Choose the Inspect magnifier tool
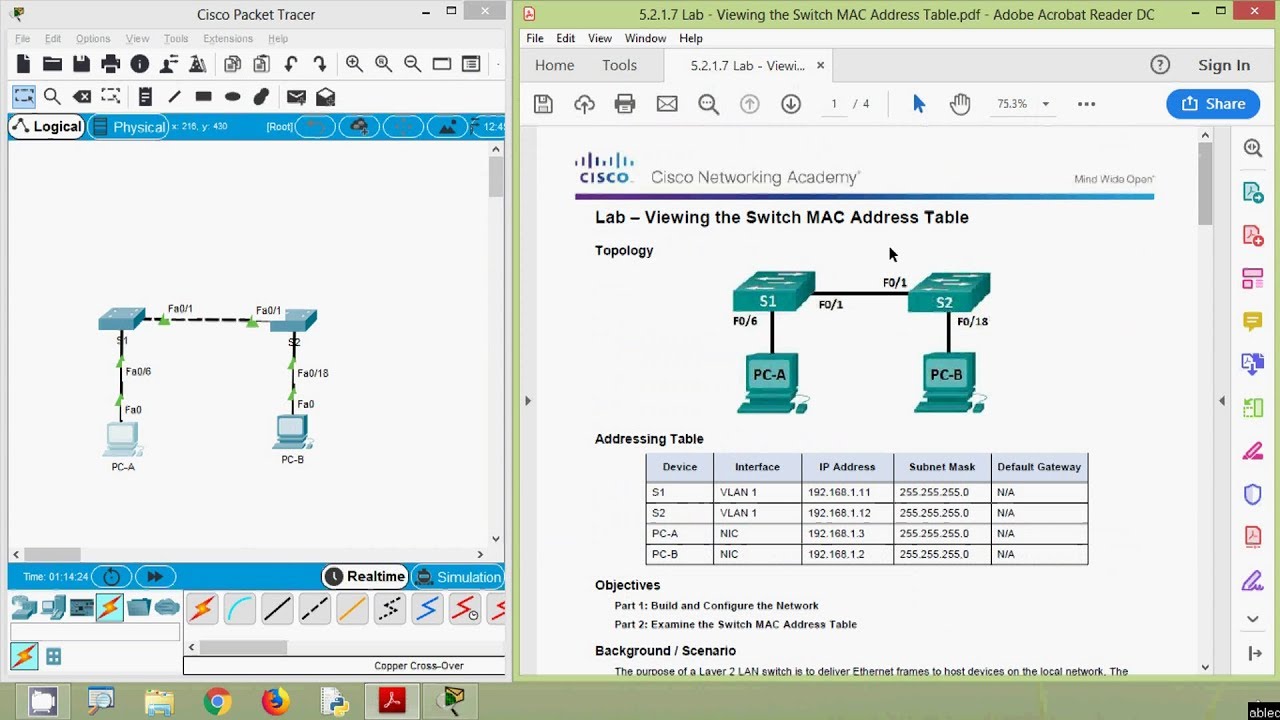The height and width of the screenshot is (720, 1280). point(53,97)
